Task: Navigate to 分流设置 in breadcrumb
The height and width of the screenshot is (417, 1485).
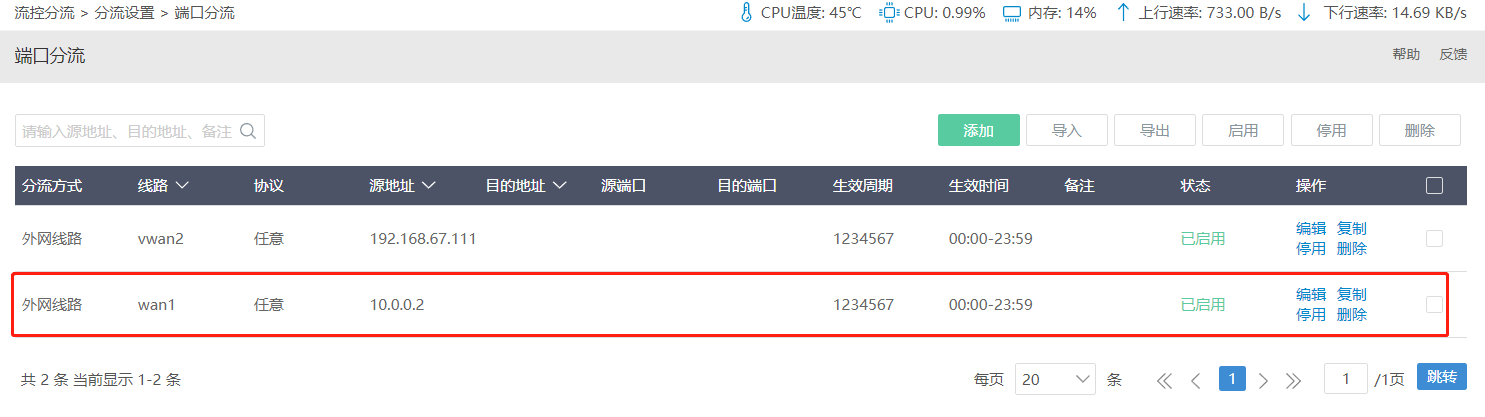Action: pos(123,13)
